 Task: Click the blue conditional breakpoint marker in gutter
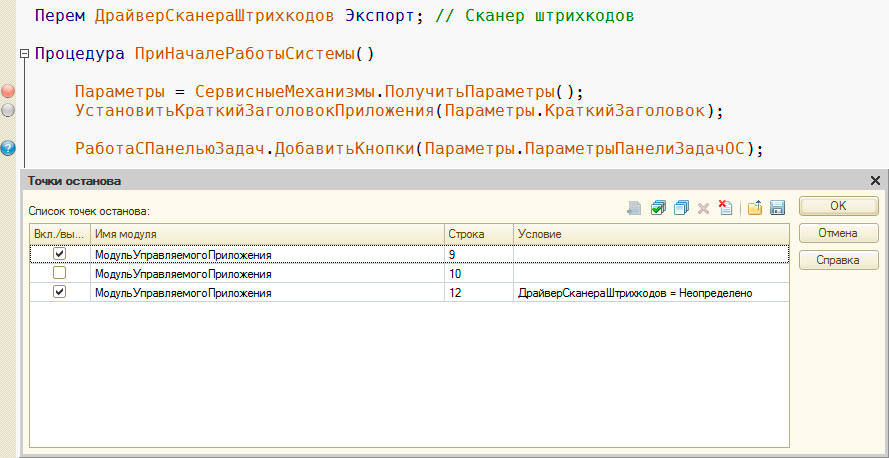pyautogui.click(x=8, y=149)
